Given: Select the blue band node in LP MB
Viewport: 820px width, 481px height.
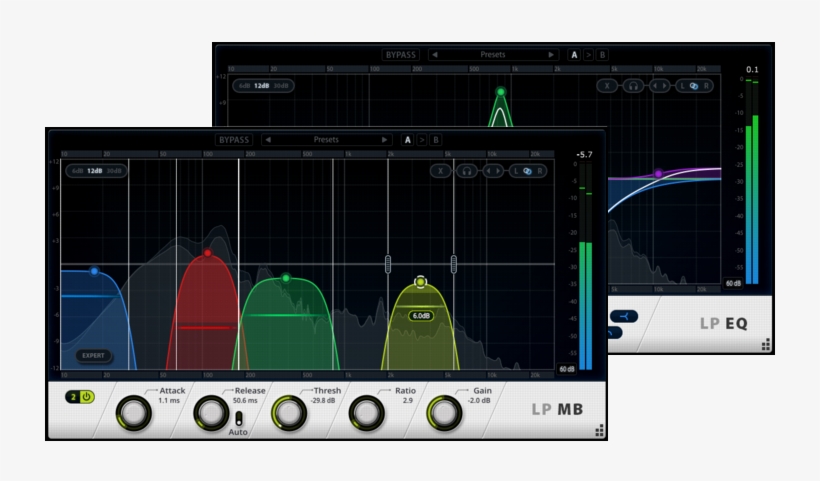Looking at the screenshot, I should point(94,271).
